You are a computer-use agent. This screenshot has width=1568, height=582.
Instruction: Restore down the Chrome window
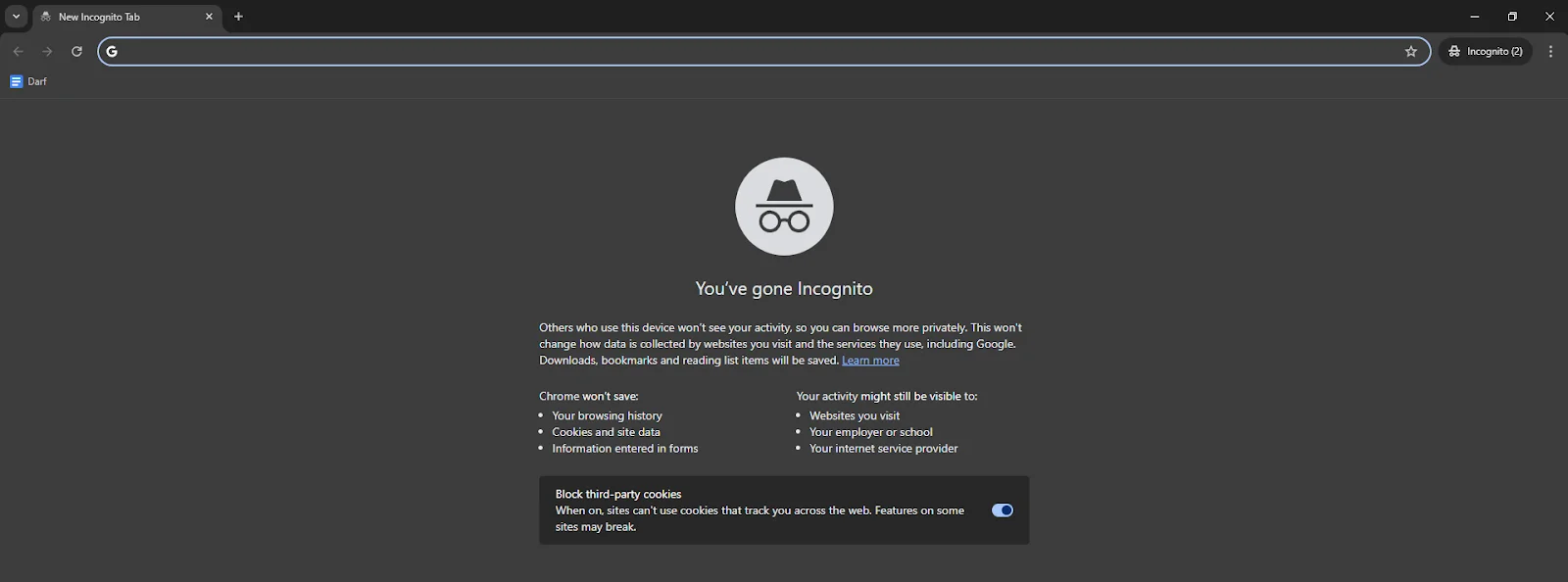(1512, 17)
